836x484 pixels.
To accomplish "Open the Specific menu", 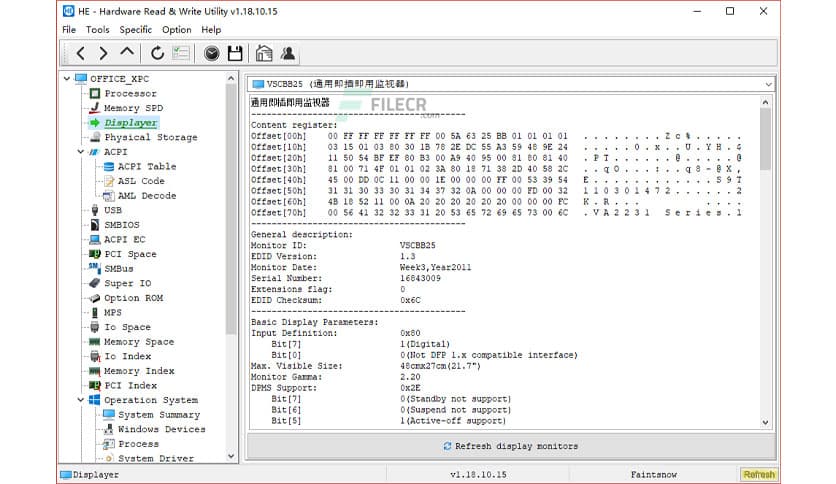I will pos(135,30).
